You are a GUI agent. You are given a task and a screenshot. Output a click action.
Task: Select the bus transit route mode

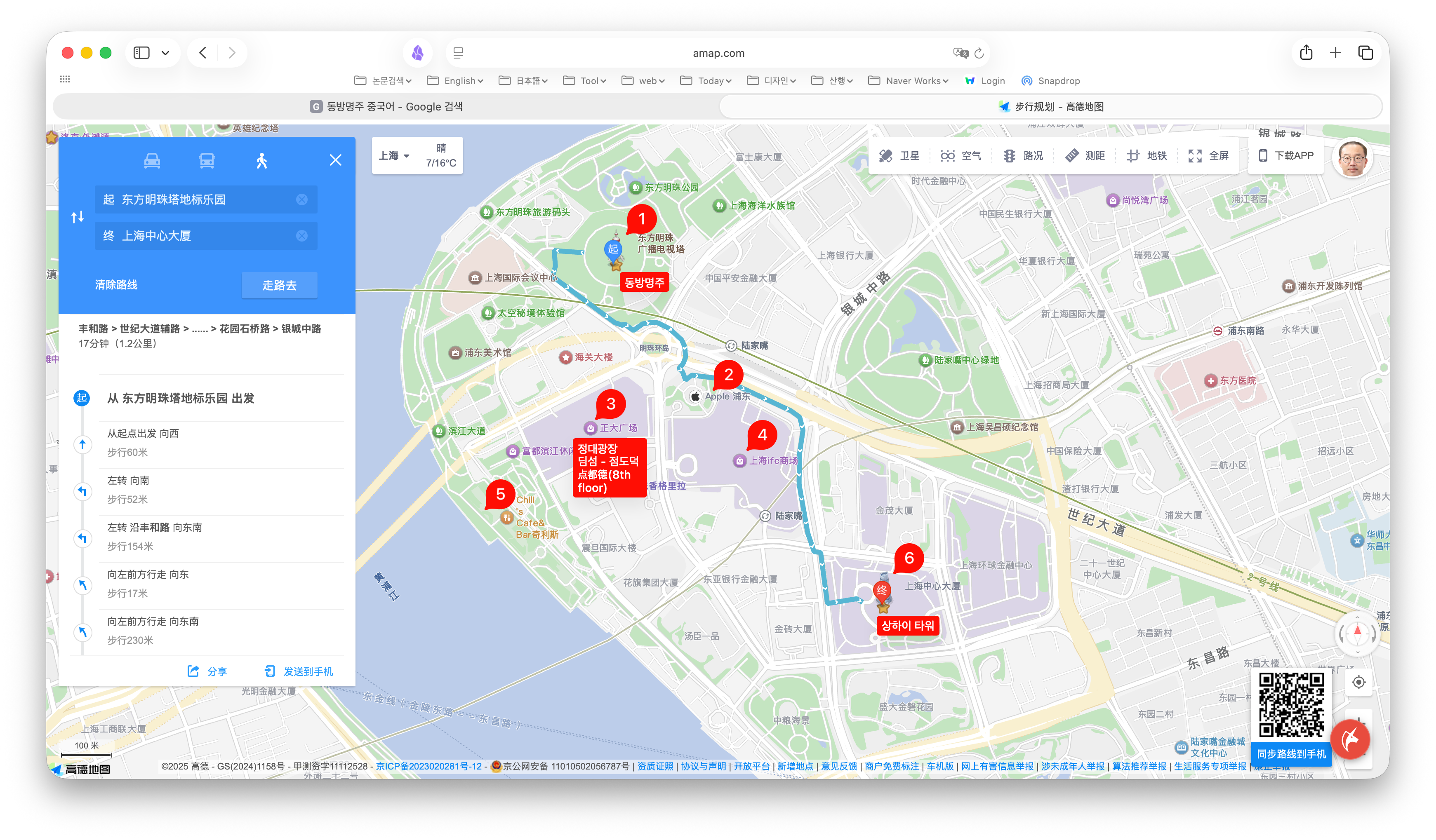point(207,161)
